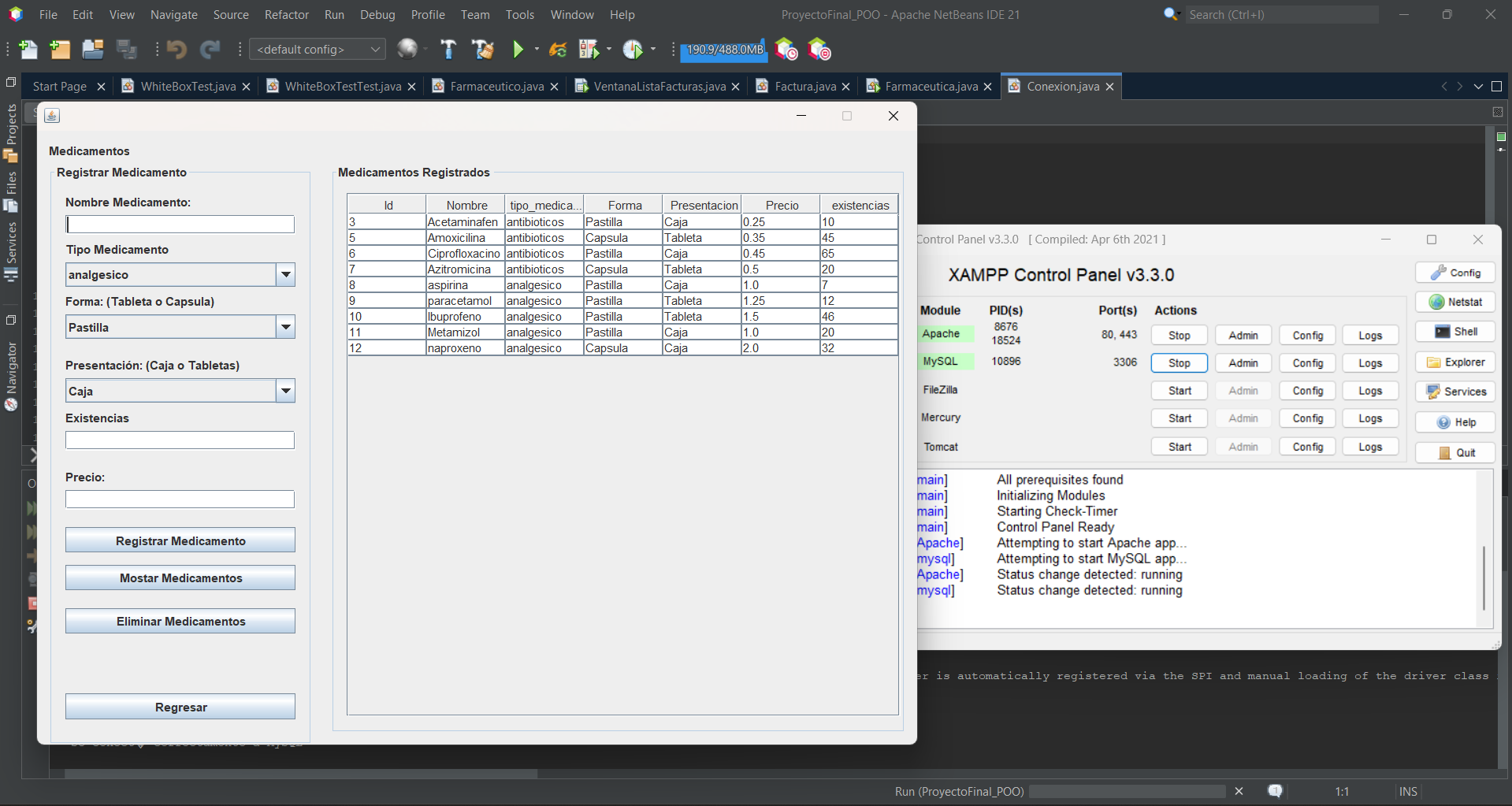
Task: Click Eliminar Medicamentos button
Action: click(180, 621)
